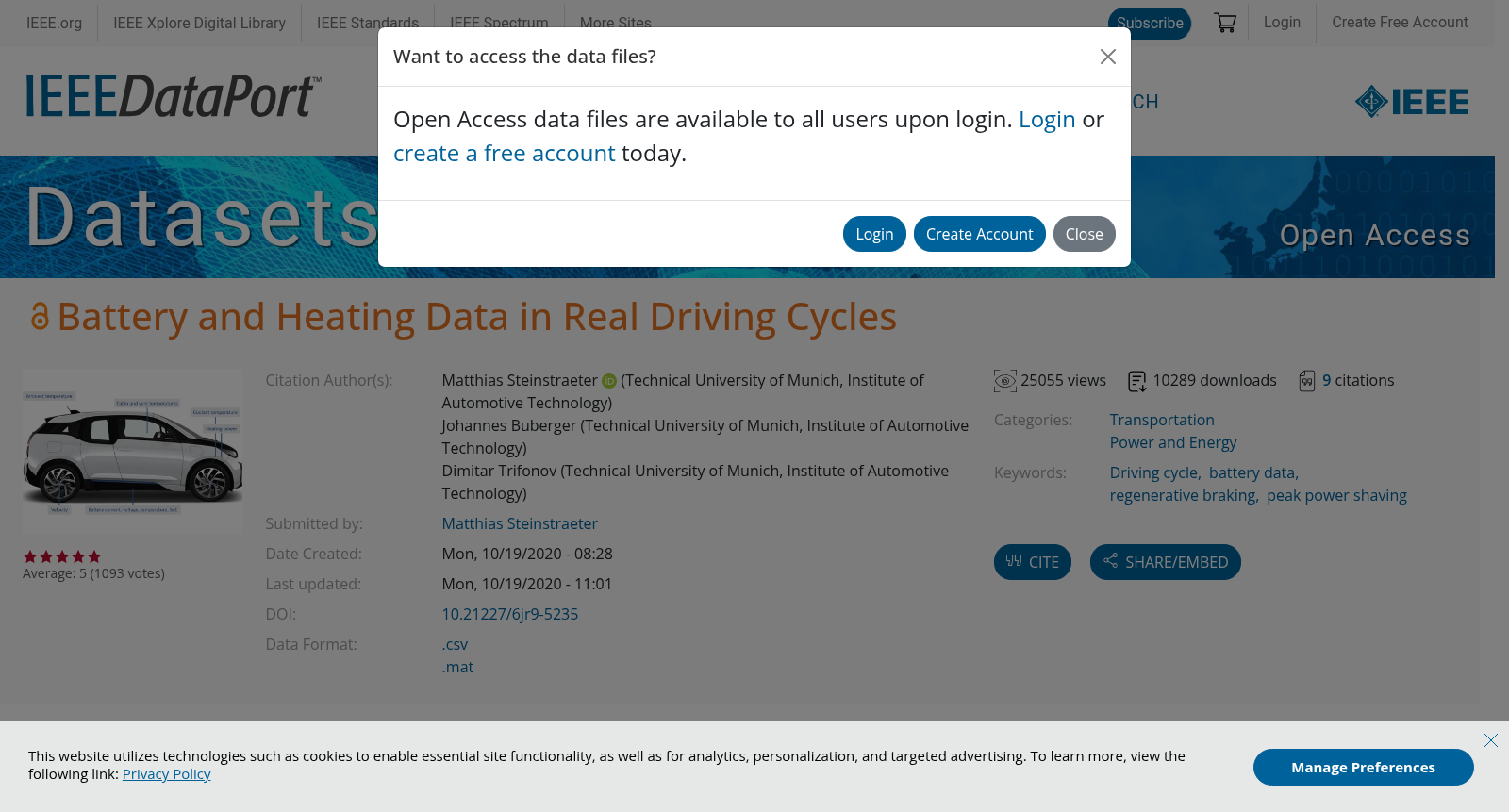Click the downloads document icon
1509x812 pixels.
[x=1137, y=381]
